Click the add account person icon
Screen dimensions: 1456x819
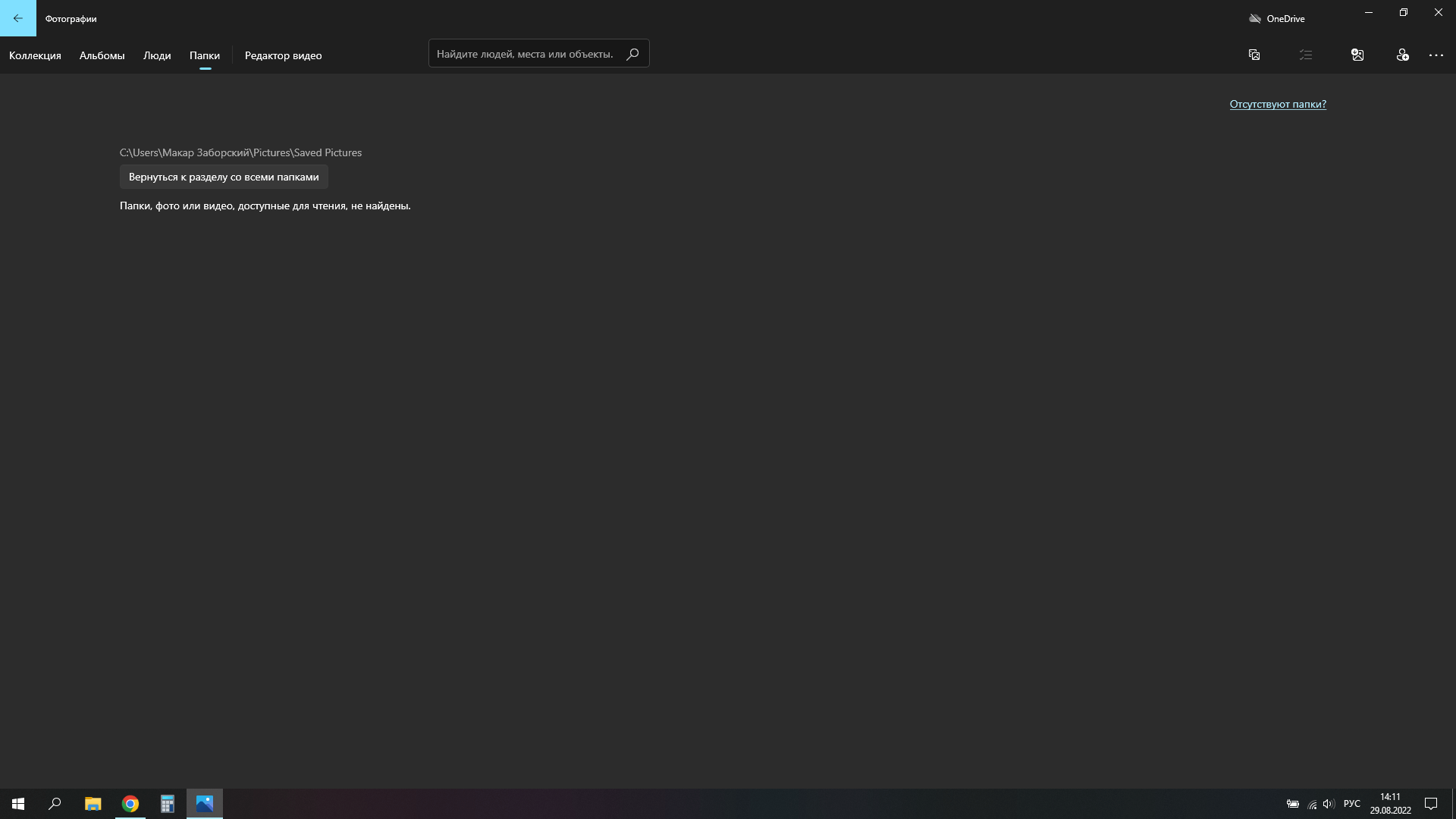1402,55
